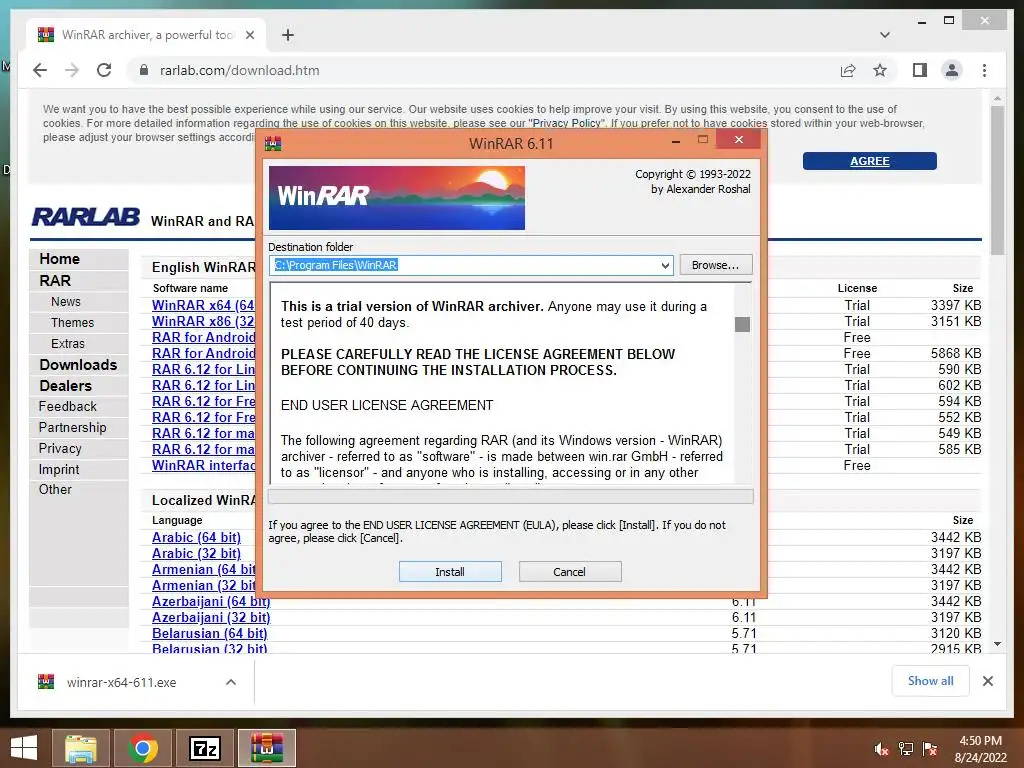The width and height of the screenshot is (1024, 768).
Task: Click the share page icon in the address bar
Action: point(848,71)
